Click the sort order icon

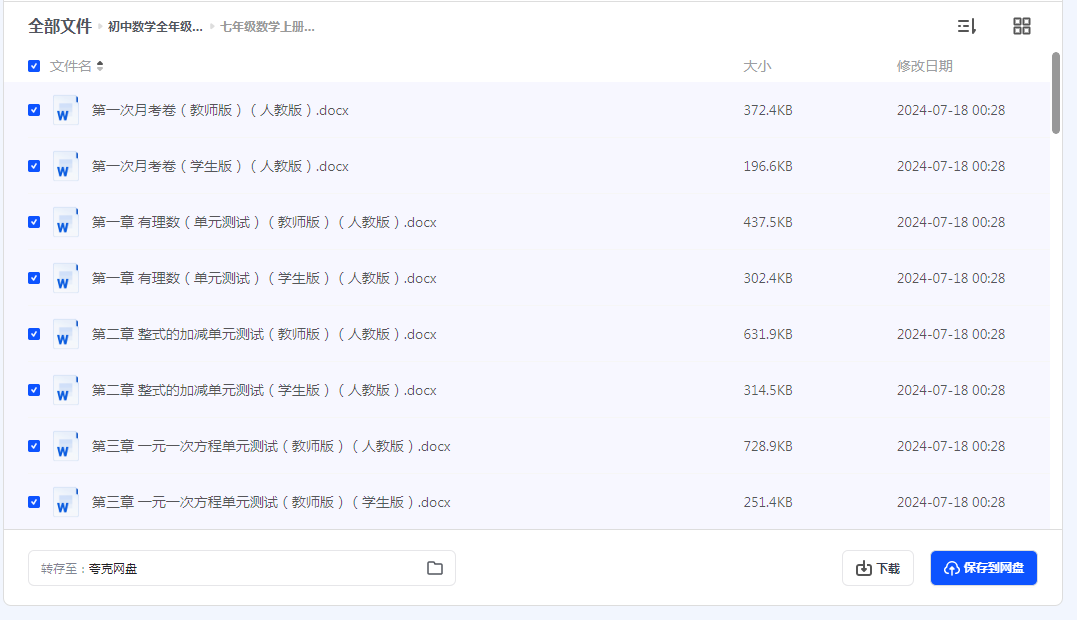click(966, 26)
